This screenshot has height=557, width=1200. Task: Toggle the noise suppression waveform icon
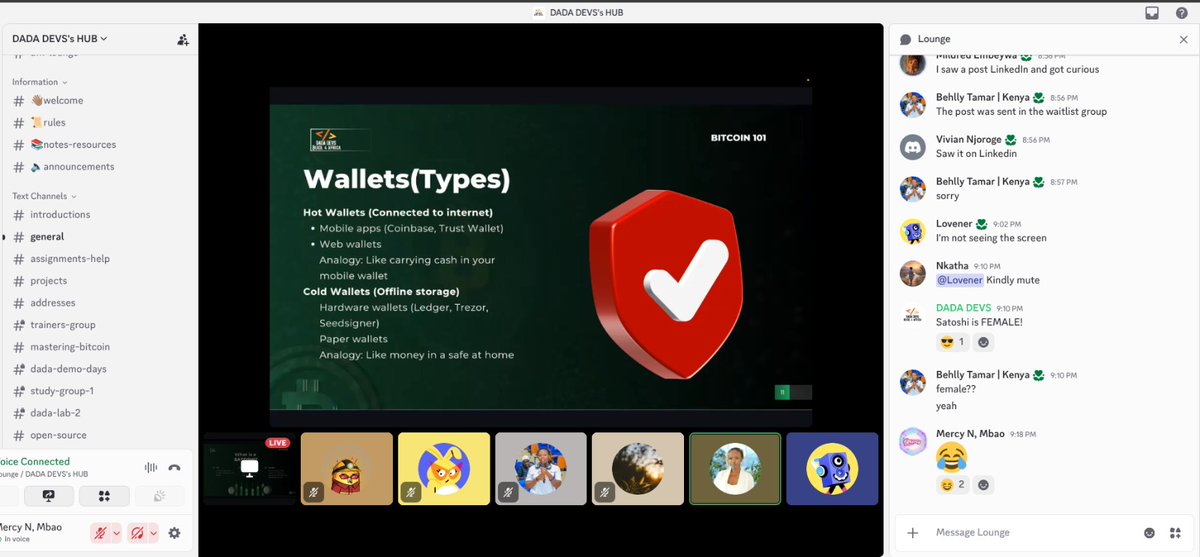pyautogui.click(x=152, y=467)
